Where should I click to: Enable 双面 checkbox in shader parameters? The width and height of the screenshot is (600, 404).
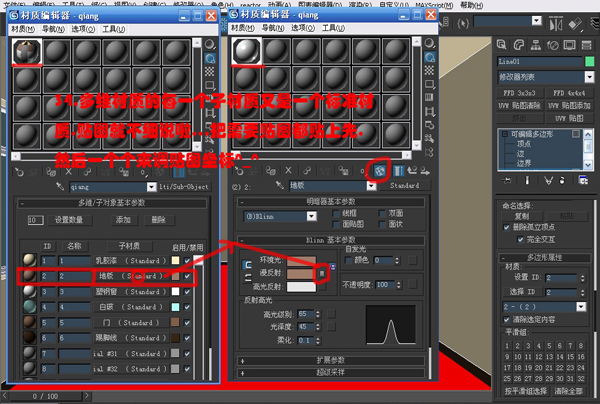pyautogui.click(x=382, y=213)
